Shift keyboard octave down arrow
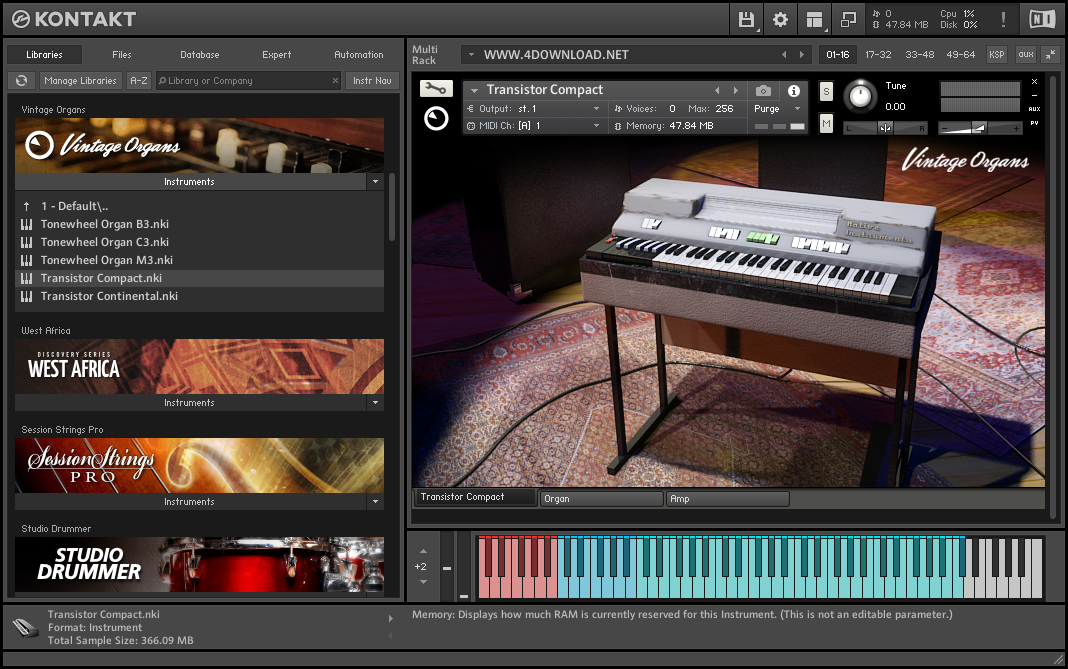This screenshot has width=1068, height=669. 423,582
